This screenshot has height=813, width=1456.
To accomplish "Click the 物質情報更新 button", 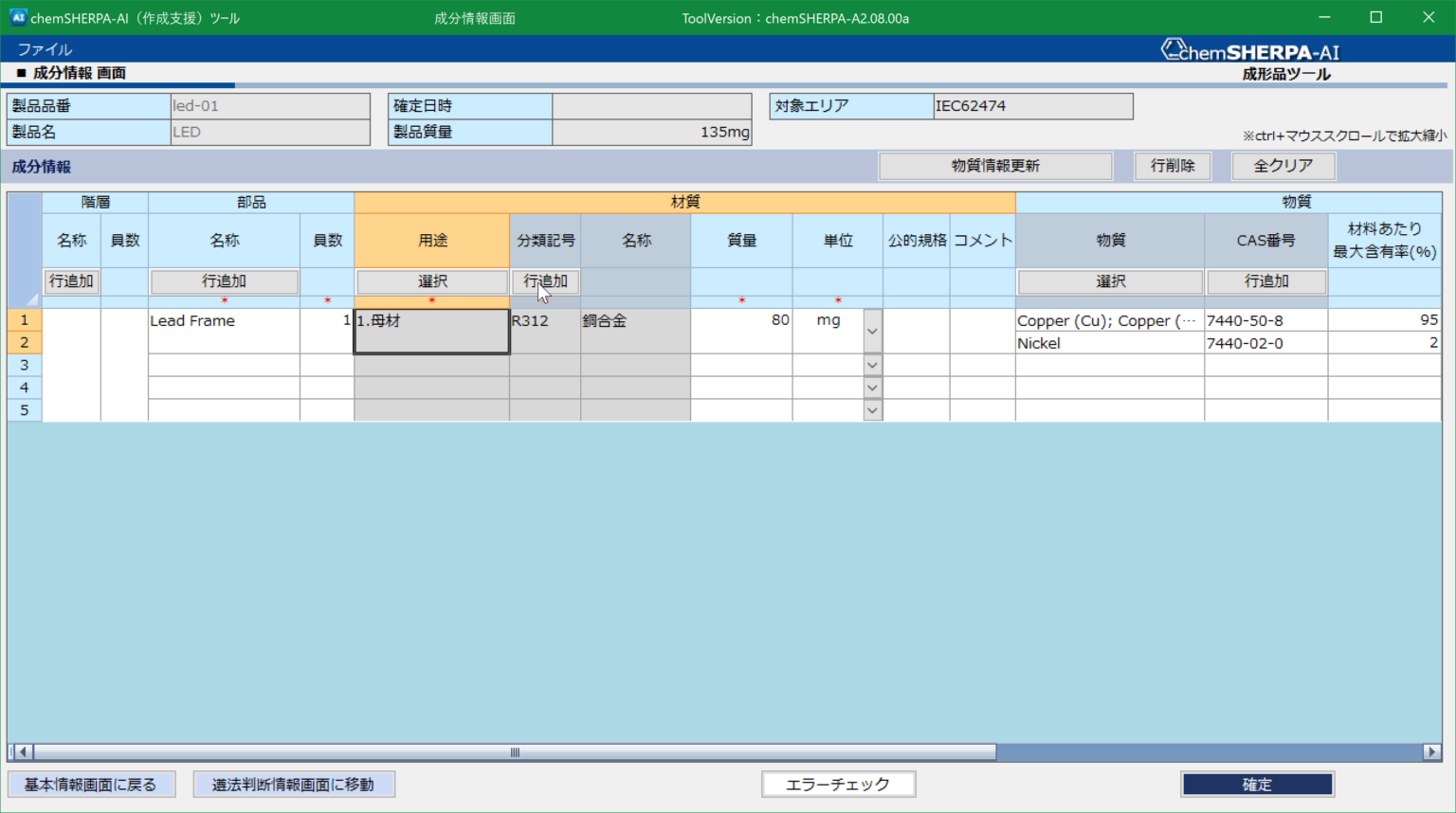I will coord(995,166).
